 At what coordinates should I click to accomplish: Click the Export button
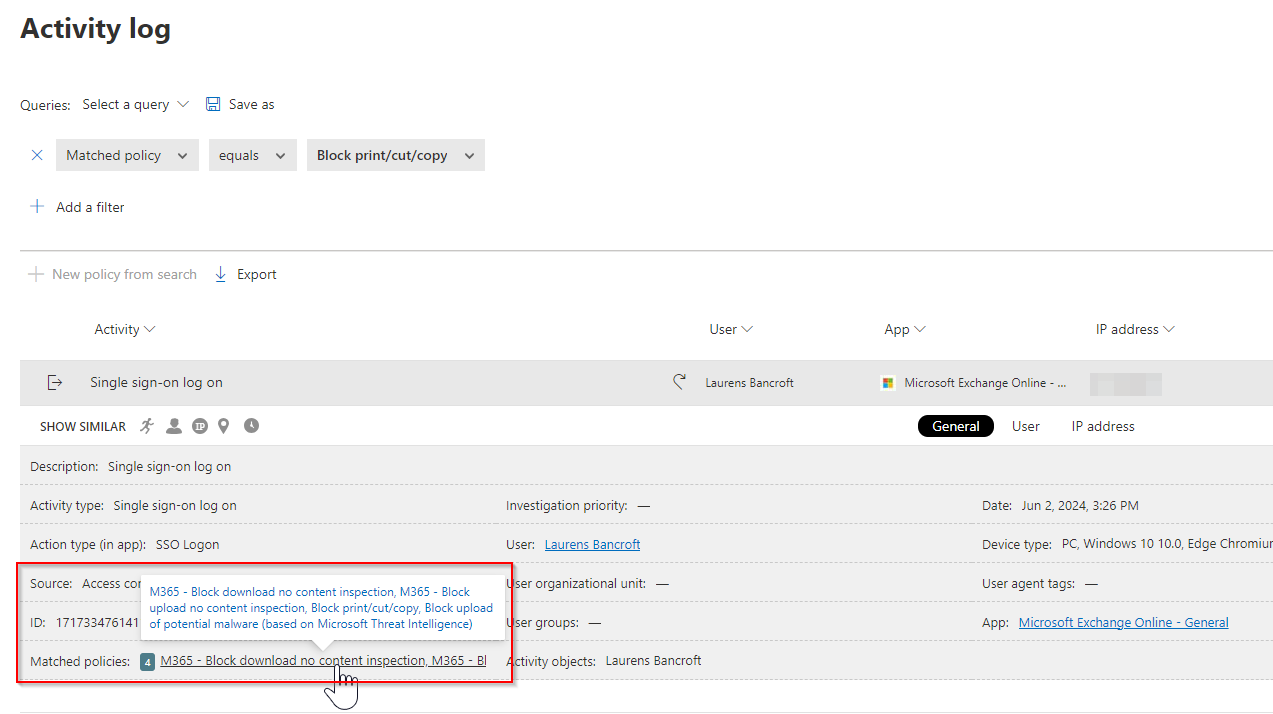[246, 274]
